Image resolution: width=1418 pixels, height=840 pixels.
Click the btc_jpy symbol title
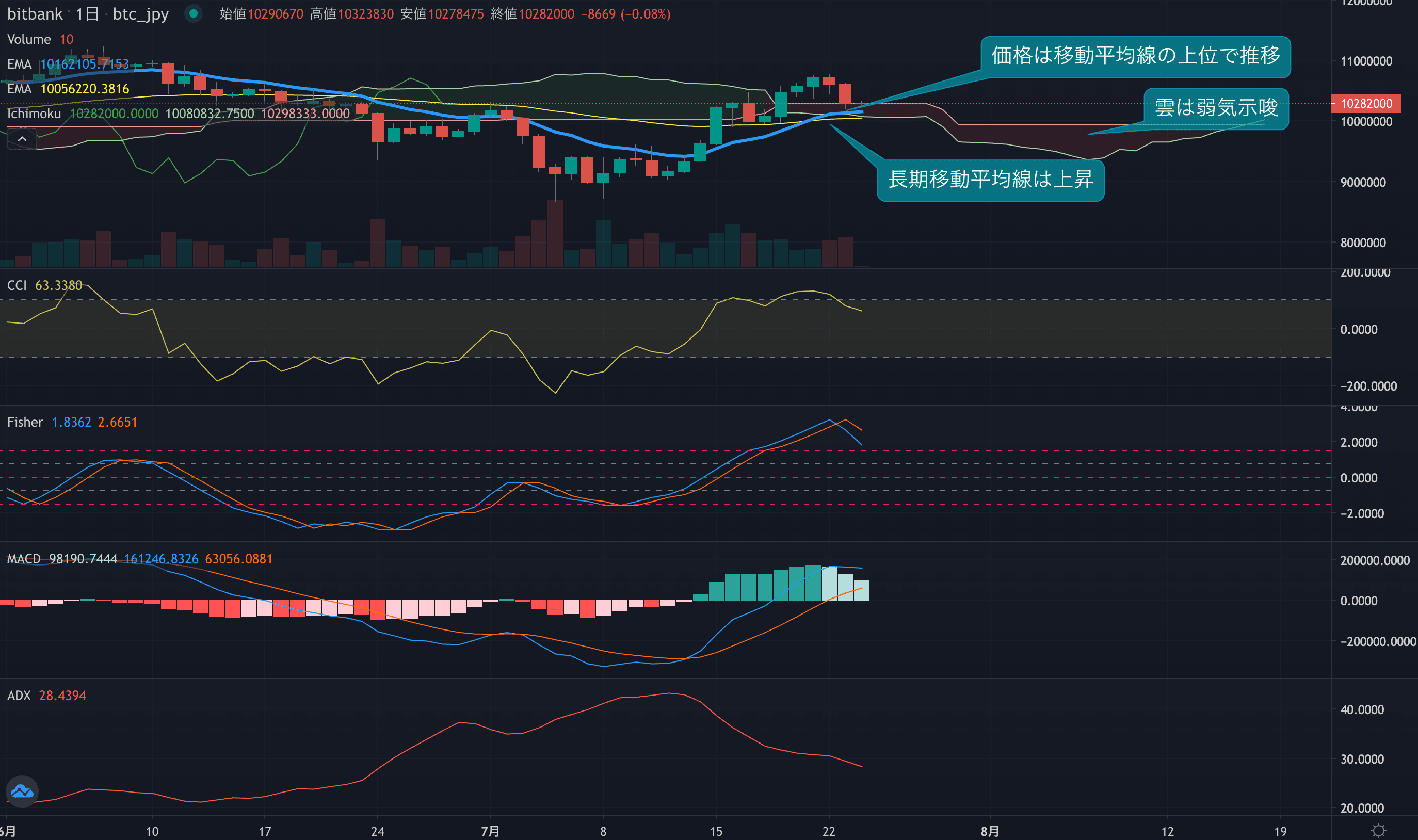[x=140, y=13]
